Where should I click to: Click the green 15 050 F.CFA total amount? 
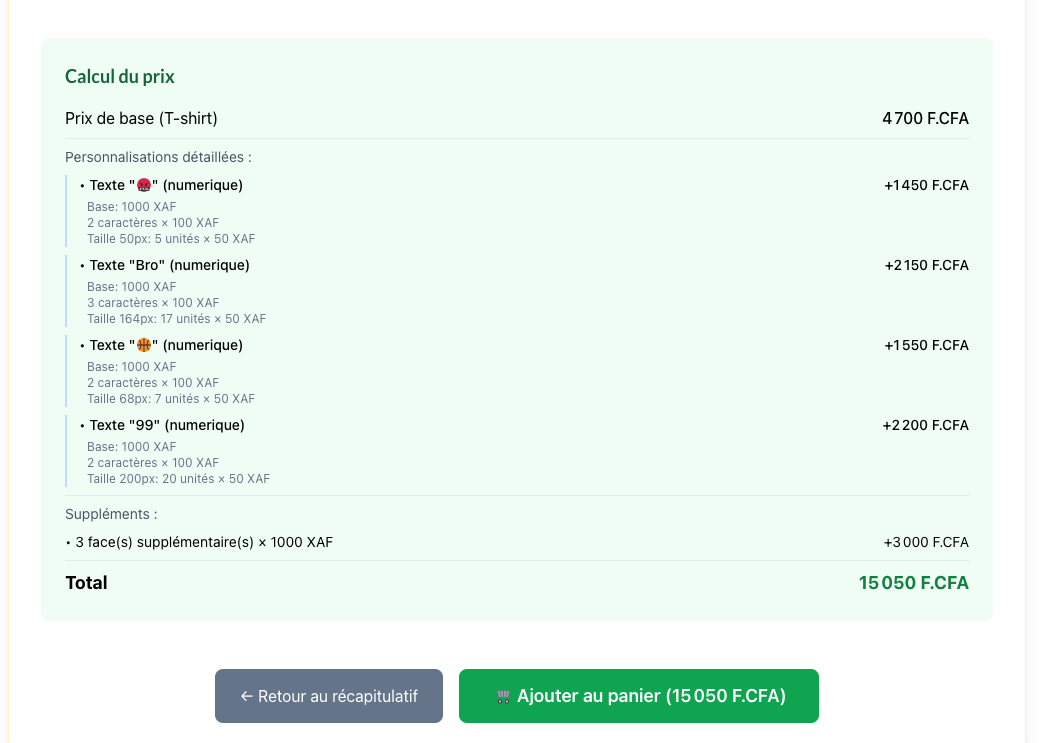point(913,582)
